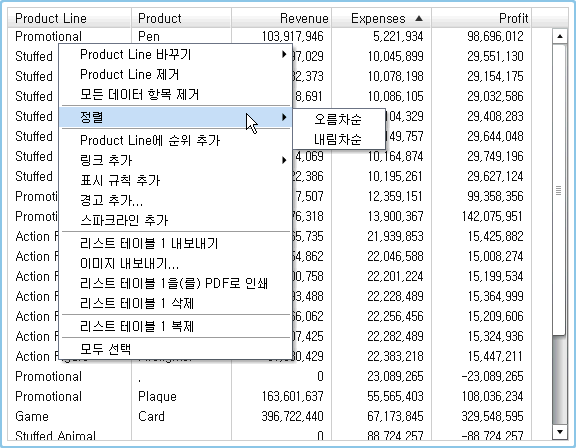Open the 링크 추가 submenu
The width and height of the screenshot is (576, 448).
176,160
